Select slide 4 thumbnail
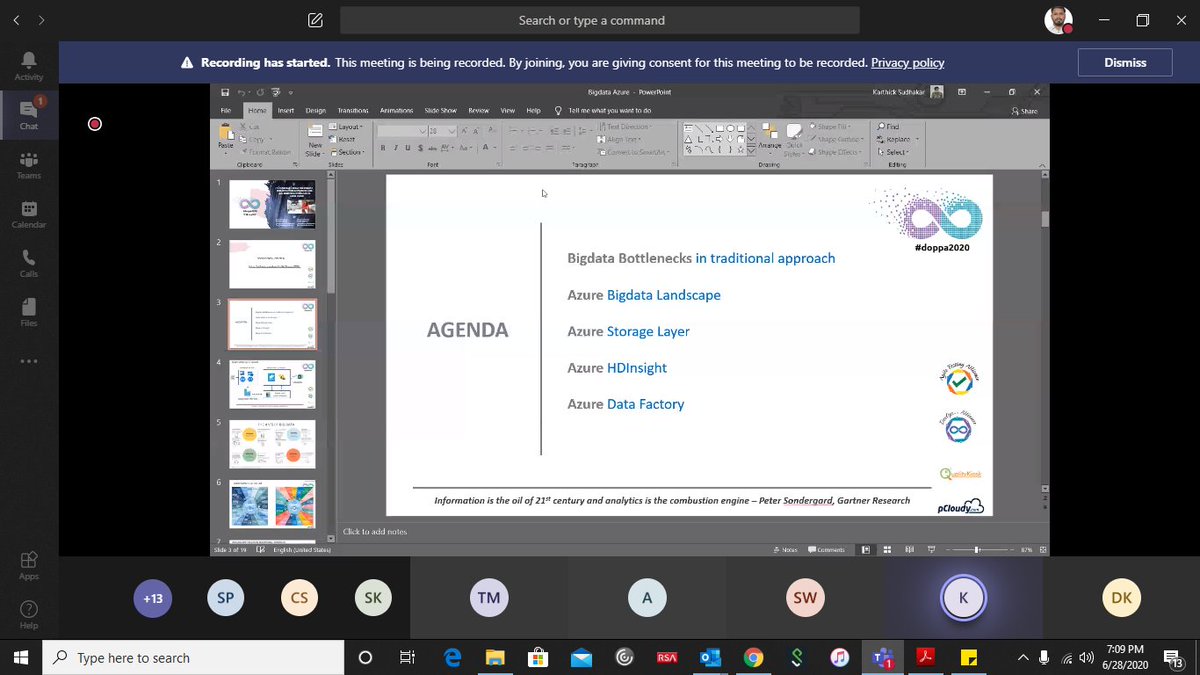The height and width of the screenshot is (675, 1200). (x=272, y=384)
